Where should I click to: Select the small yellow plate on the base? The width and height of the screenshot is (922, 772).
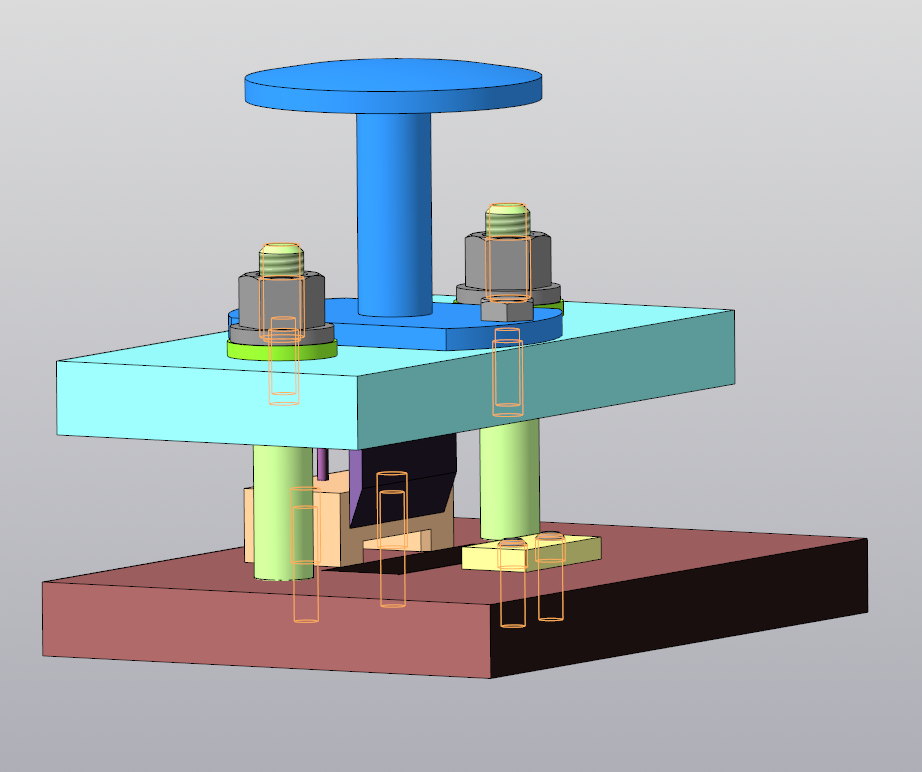click(x=580, y=550)
